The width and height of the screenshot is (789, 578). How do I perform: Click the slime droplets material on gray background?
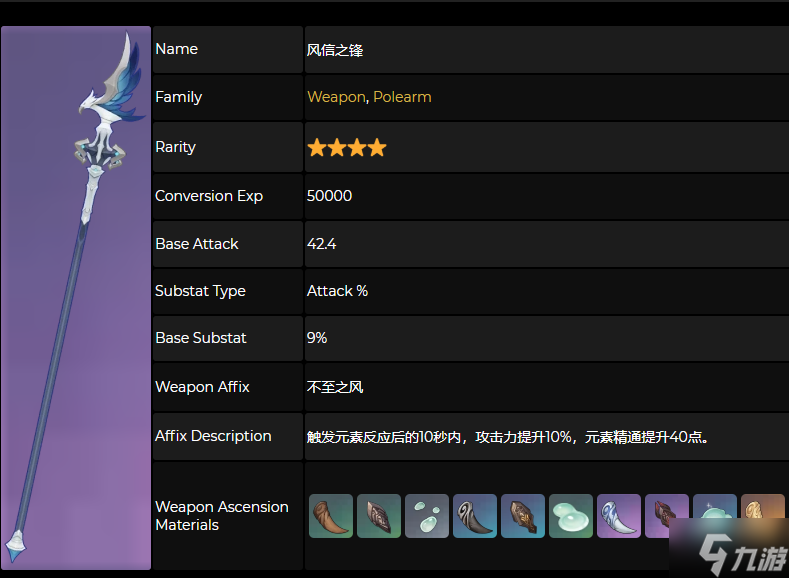(426, 516)
